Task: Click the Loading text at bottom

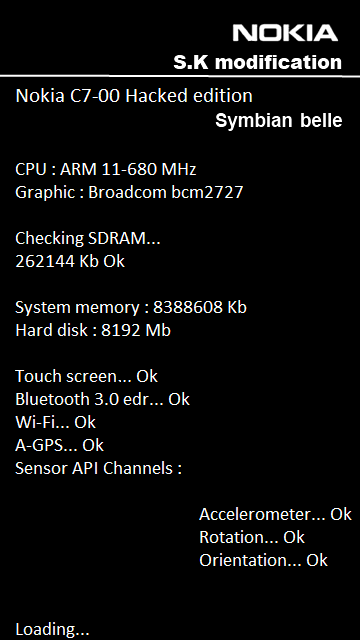Action: tap(52, 630)
